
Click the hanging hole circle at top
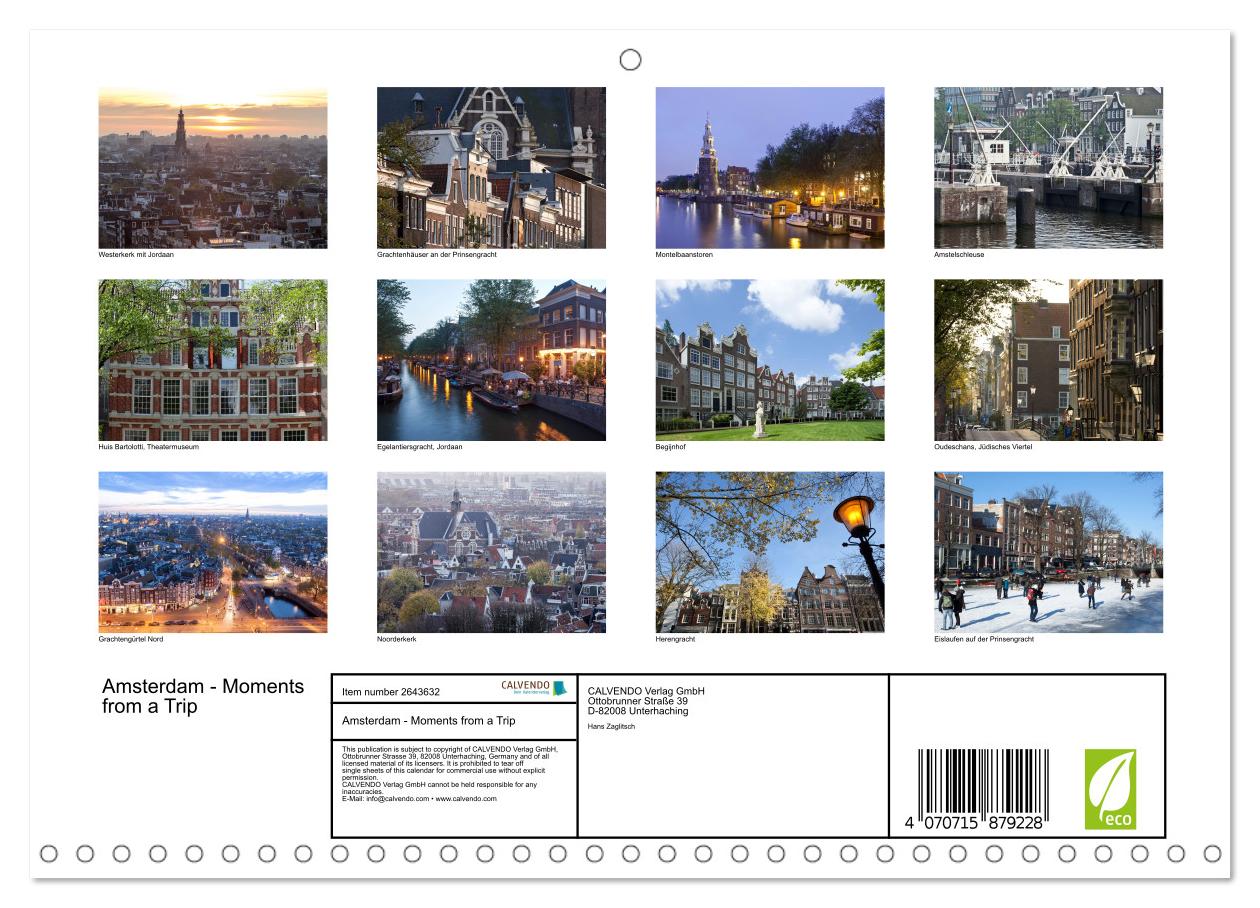pos(630,60)
